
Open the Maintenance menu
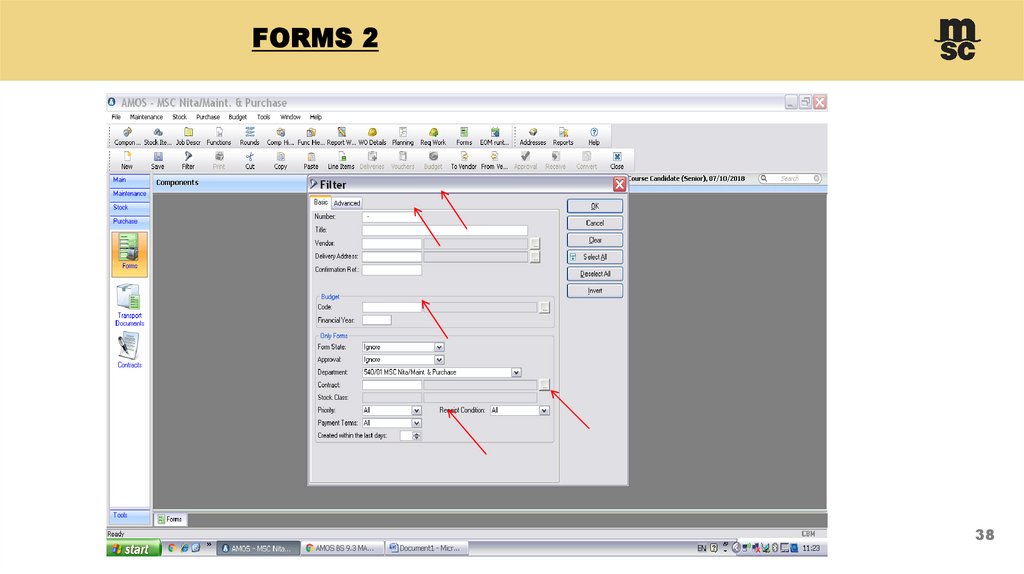click(x=146, y=118)
